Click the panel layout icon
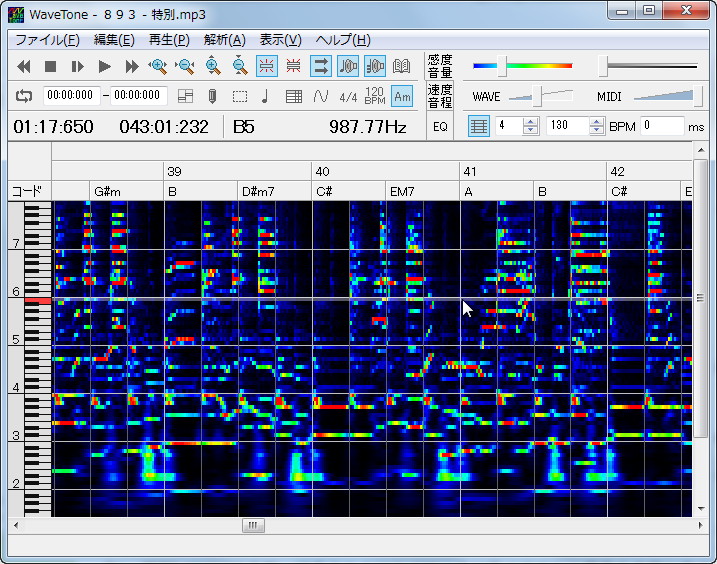The width and height of the screenshot is (717, 564). 185,96
